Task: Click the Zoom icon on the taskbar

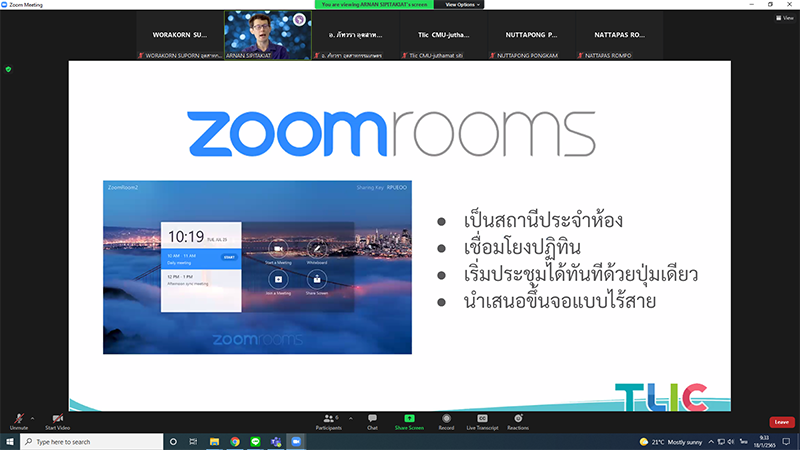Action: (x=296, y=441)
